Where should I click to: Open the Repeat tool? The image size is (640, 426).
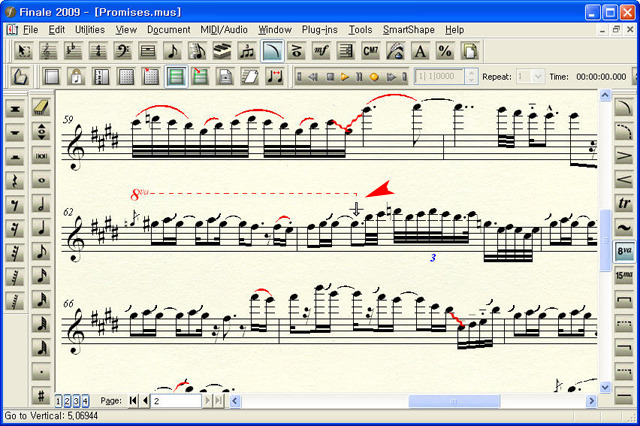click(346, 51)
